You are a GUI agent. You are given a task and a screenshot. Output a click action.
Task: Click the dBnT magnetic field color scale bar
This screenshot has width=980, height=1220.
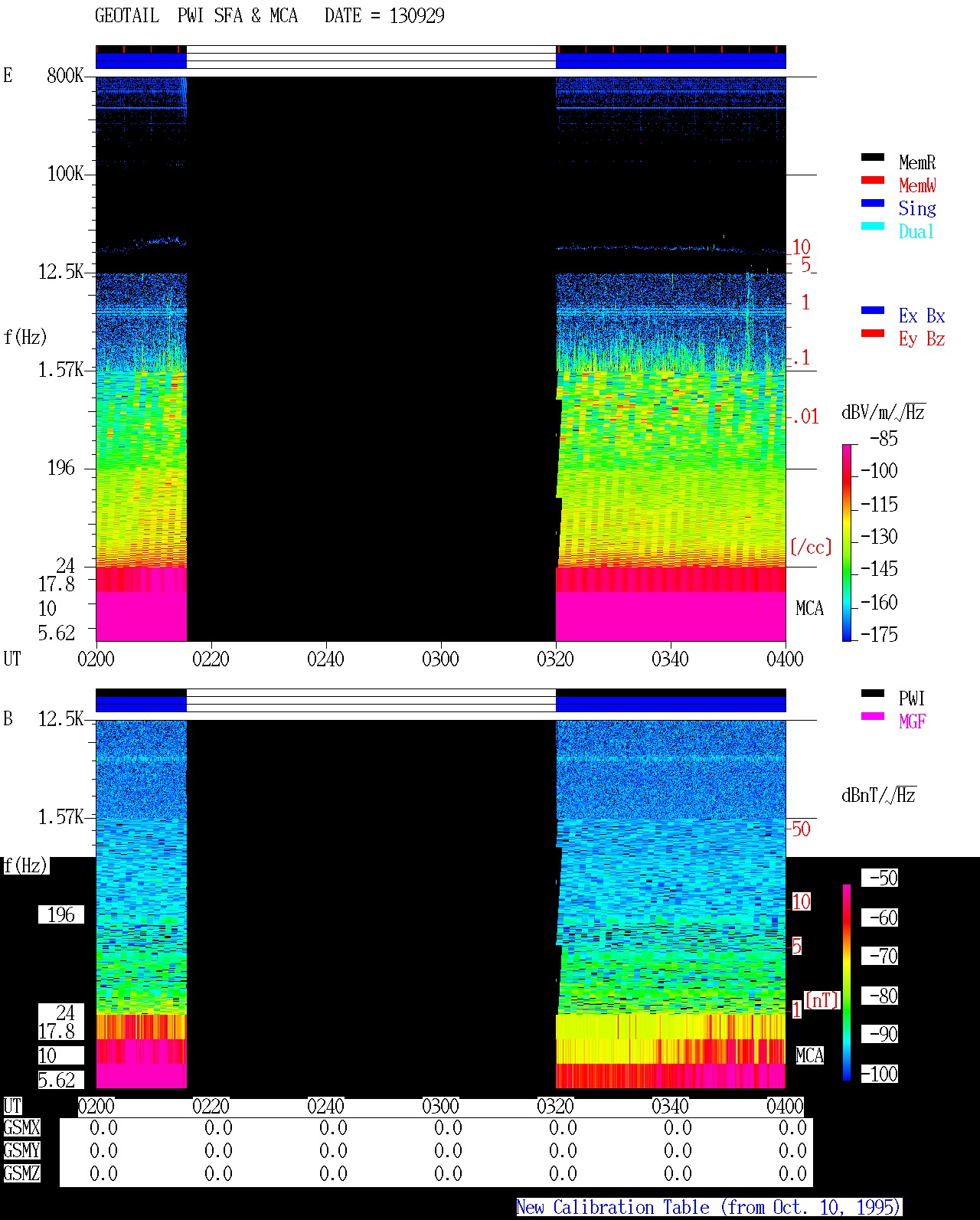coord(847,983)
